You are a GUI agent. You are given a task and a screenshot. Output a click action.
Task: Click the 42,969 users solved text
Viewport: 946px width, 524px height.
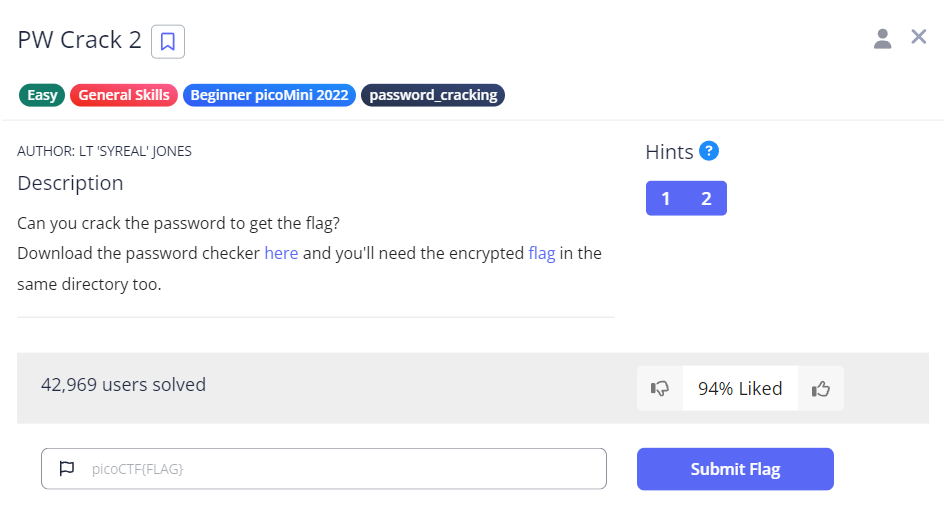pyautogui.click(x=123, y=384)
